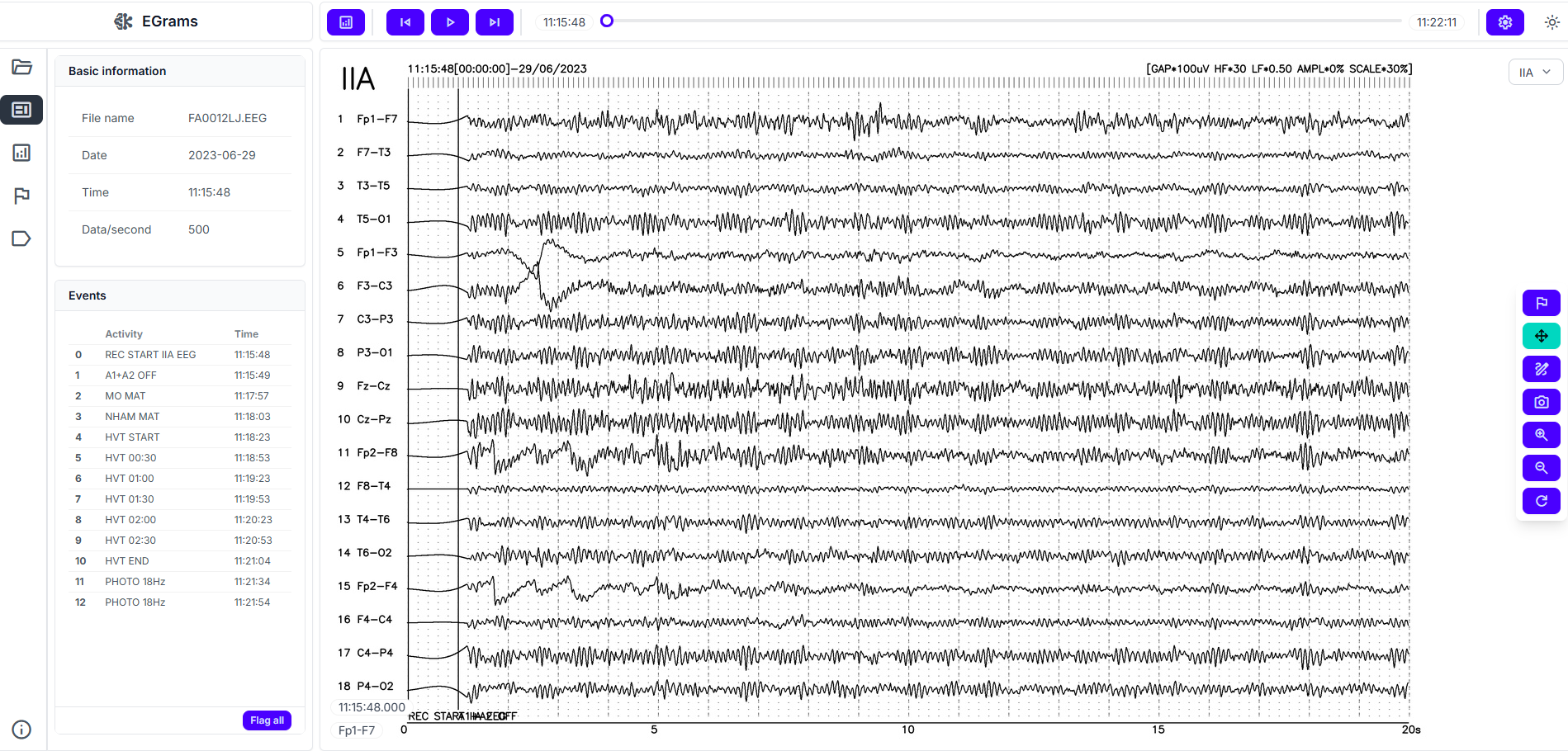Zoom in on the EEG waveform
This screenshot has width=1568, height=751.
pyautogui.click(x=1541, y=435)
